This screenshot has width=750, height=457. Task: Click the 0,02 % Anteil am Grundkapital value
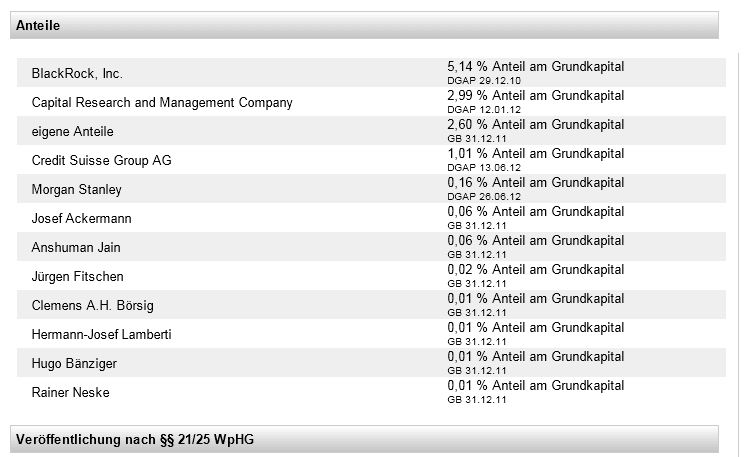tap(536, 270)
